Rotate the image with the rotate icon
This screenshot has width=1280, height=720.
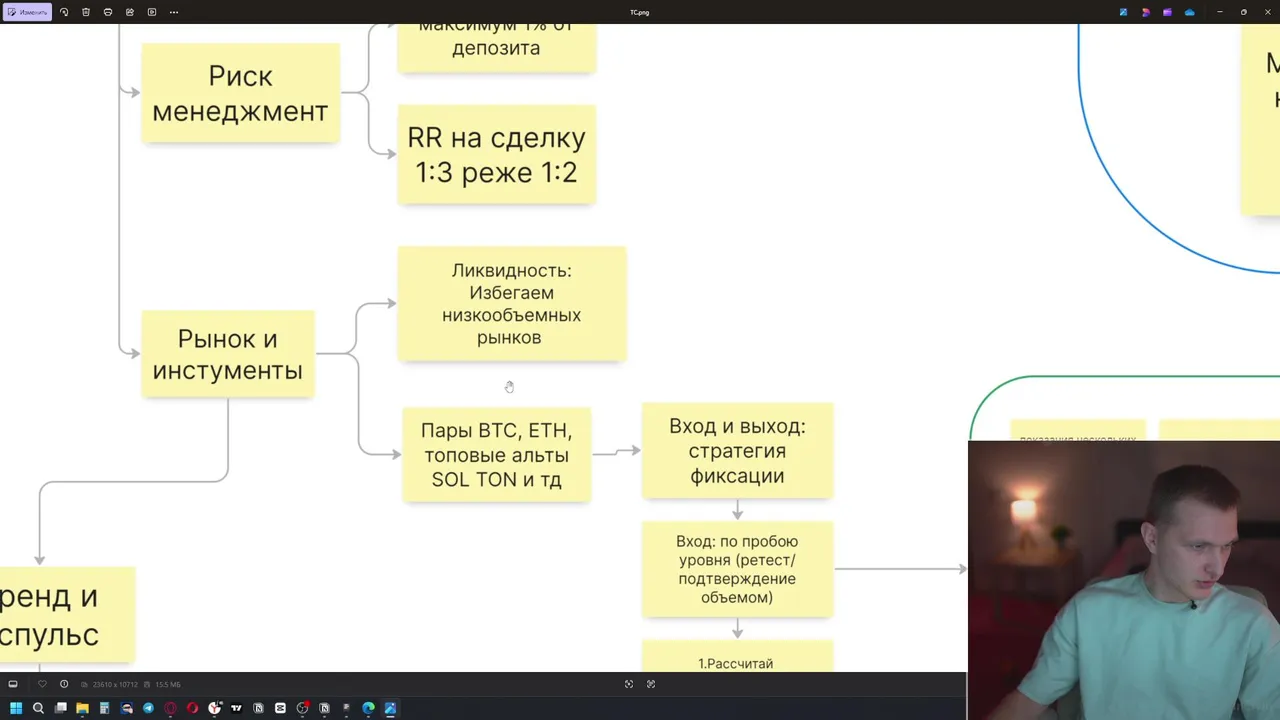(64, 12)
